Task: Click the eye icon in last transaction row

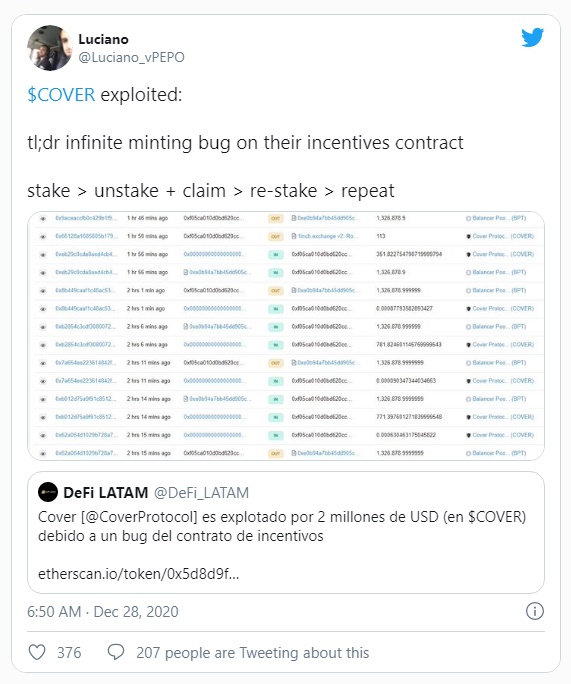Action: point(43,454)
